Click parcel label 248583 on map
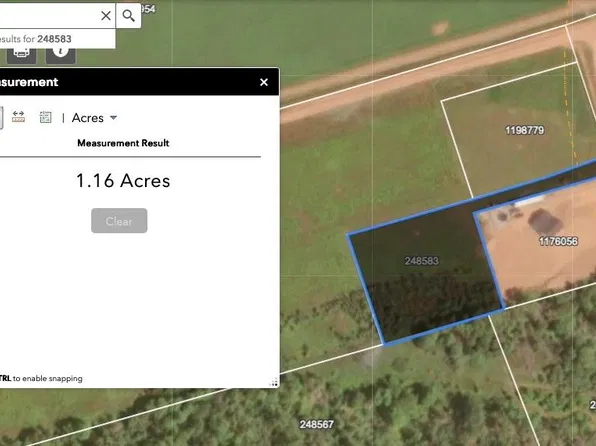This screenshot has height=446, width=596. pos(422,261)
